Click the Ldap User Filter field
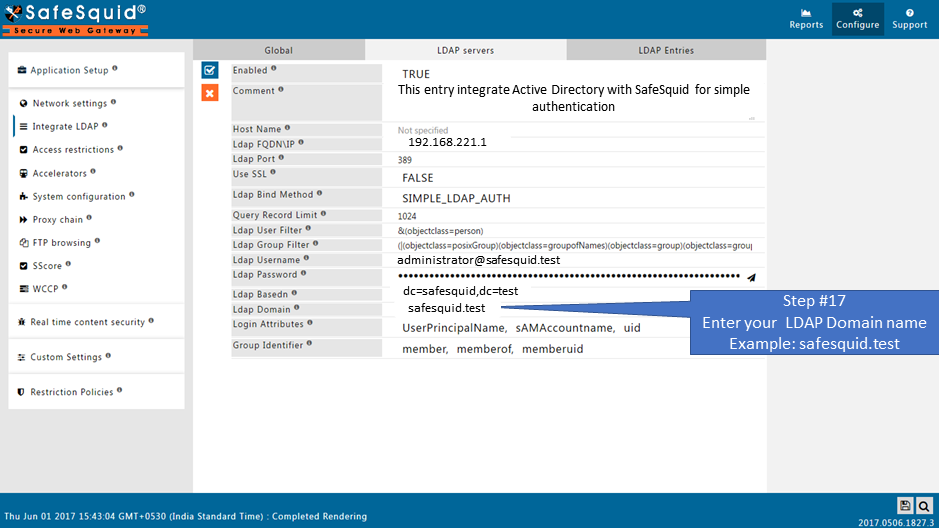 tap(574, 230)
